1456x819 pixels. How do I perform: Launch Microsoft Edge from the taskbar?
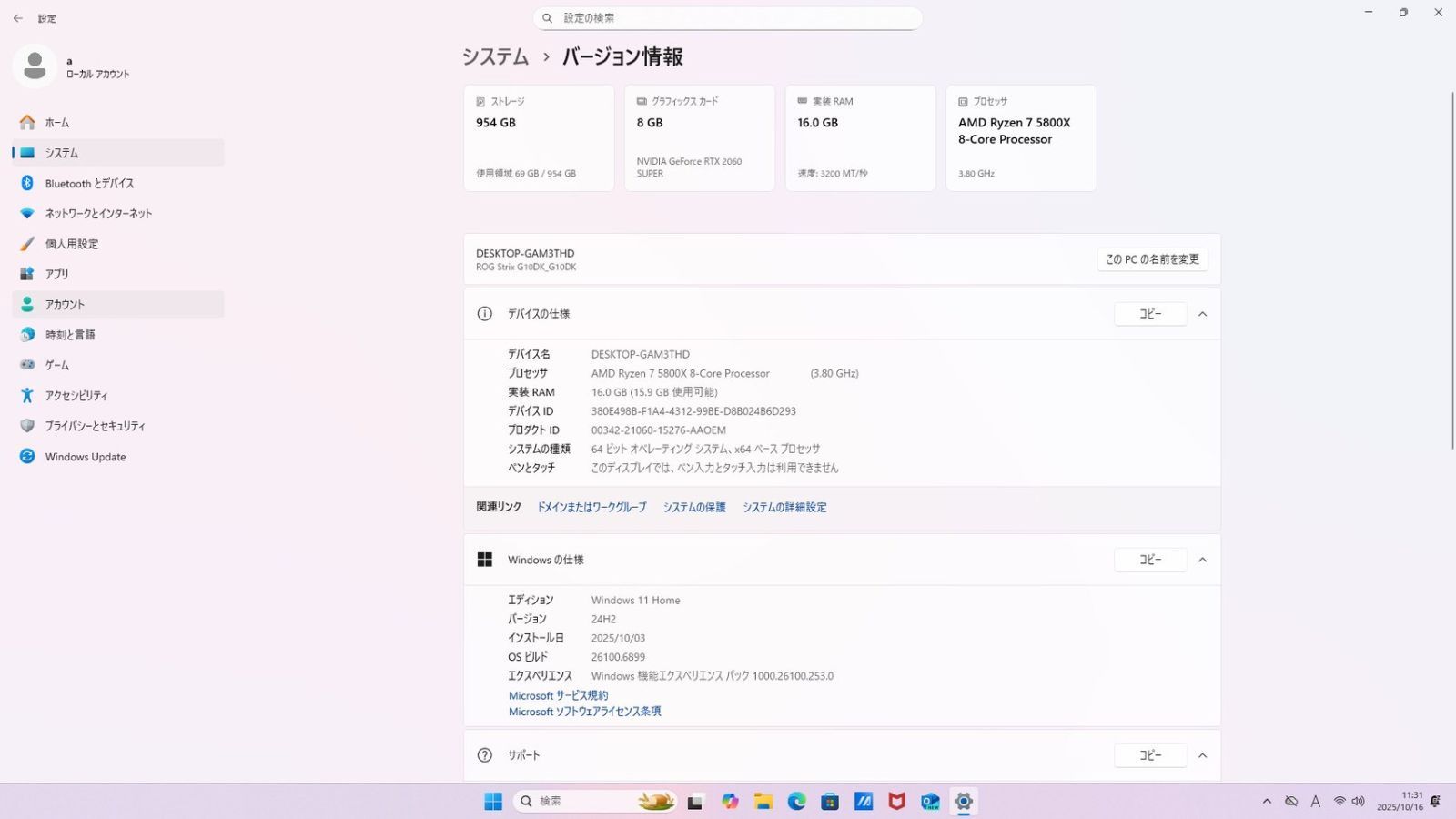[796, 801]
